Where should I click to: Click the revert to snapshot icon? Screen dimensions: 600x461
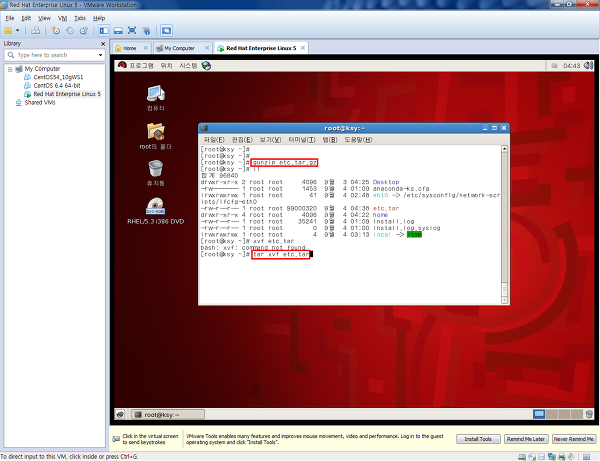(x=70, y=31)
